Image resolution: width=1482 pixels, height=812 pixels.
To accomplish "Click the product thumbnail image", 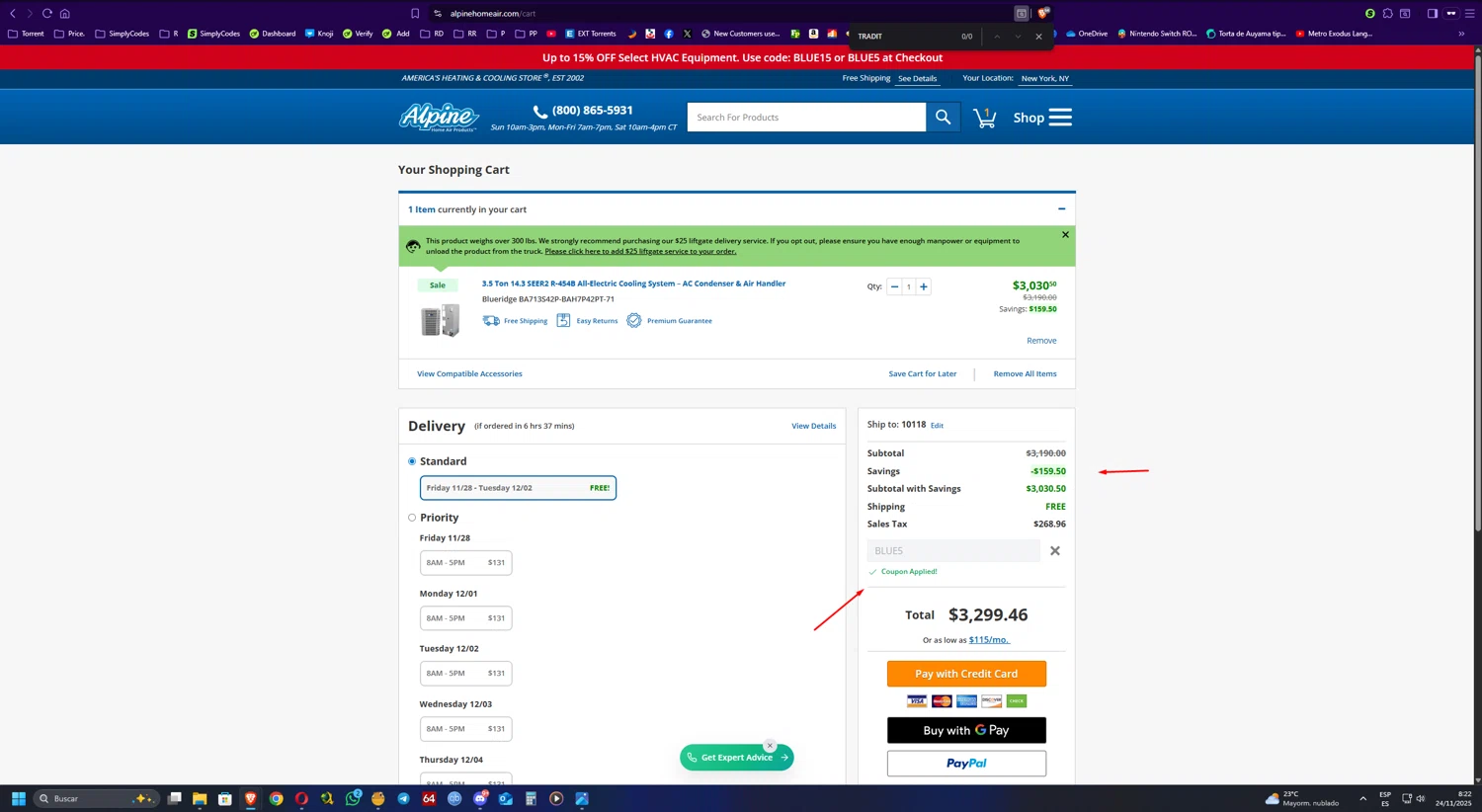I will [440, 320].
